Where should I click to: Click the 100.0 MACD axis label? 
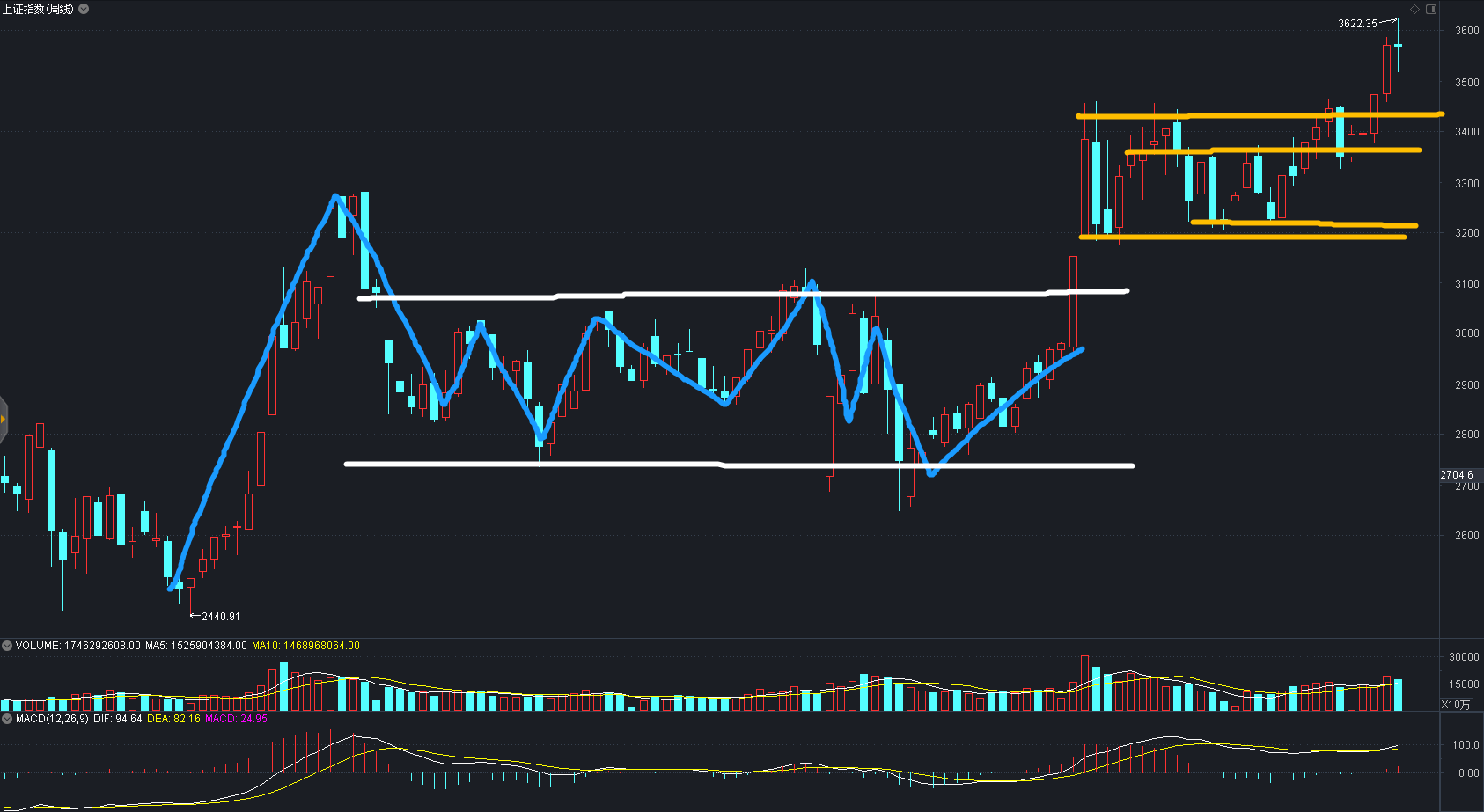1466,745
